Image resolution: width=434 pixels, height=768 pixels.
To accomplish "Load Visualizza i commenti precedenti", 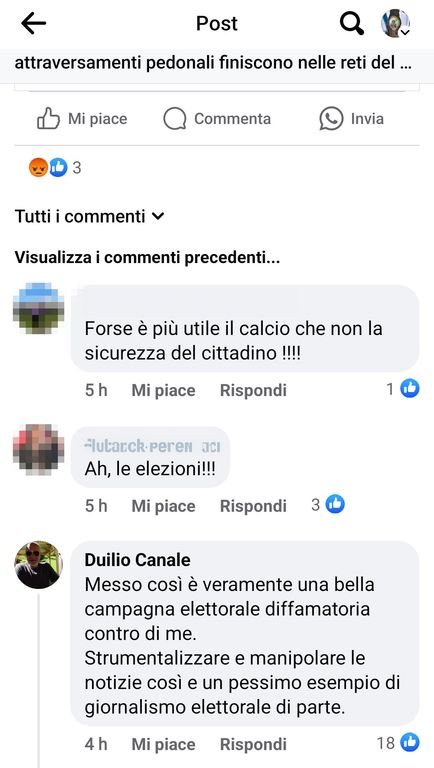I will click(x=147, y=258).
